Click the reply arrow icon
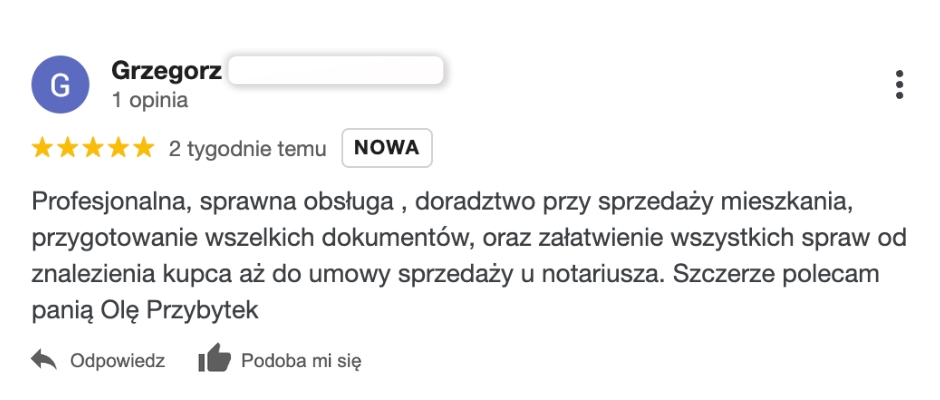This screenshot has height=400, width=940. tap(44, 360)
